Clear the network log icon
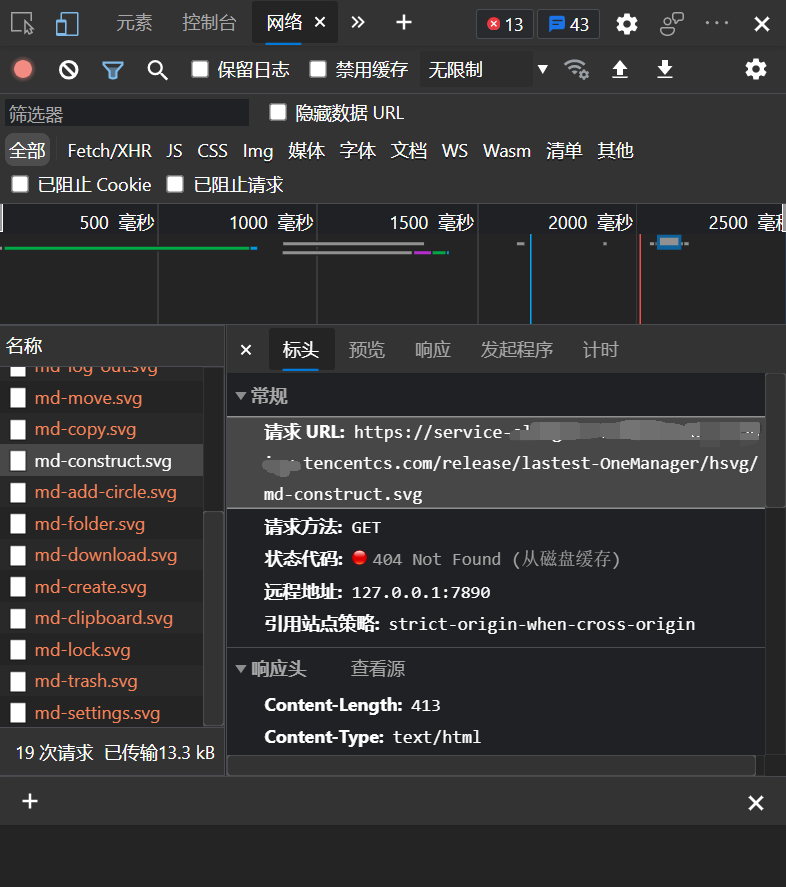 tap(68, 70)
